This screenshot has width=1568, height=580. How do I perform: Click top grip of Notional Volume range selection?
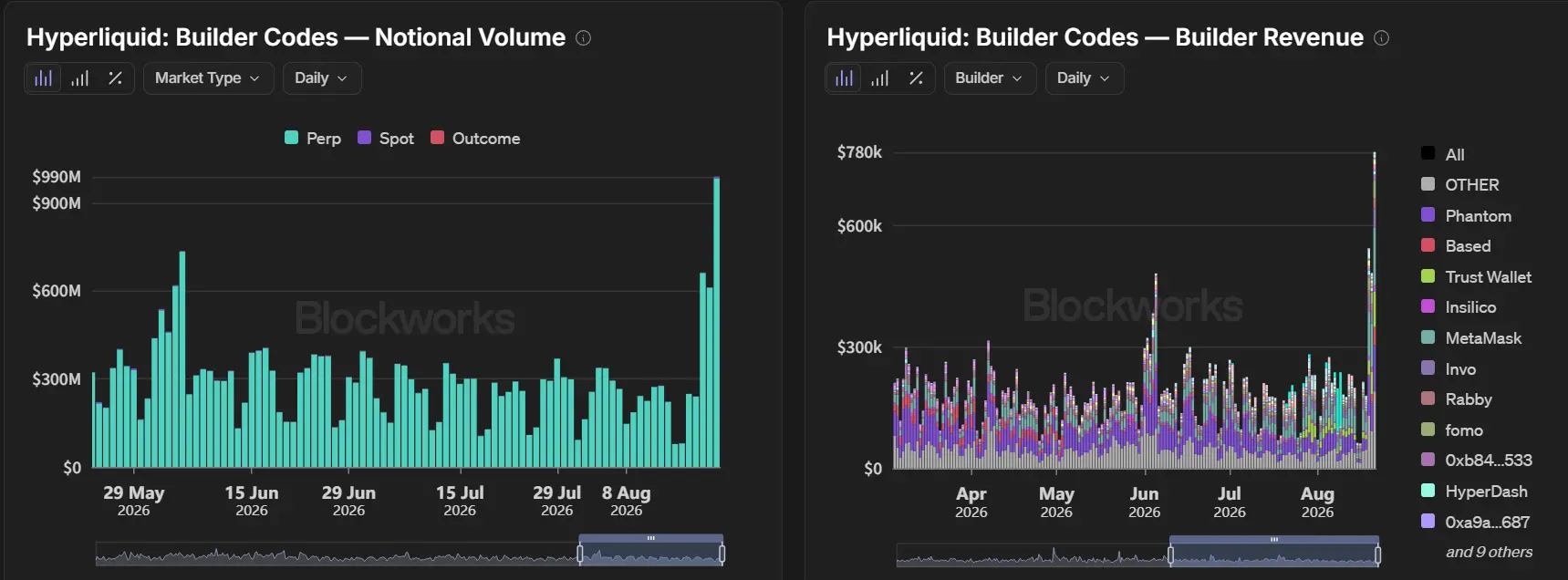651,538
